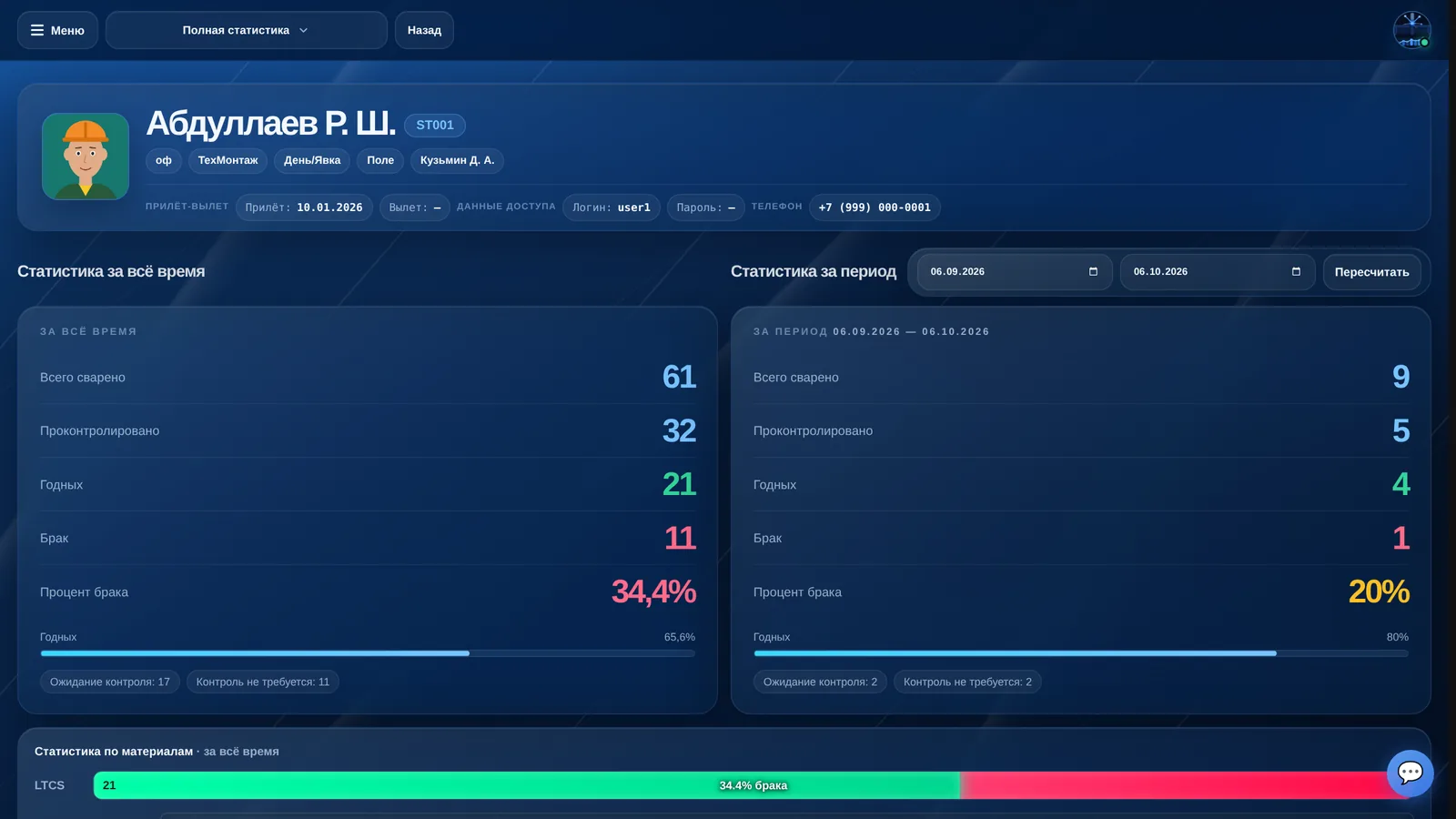Click the user avatar icon top right
Viewport: 1456px width, 819px height.
[1411, 30]
